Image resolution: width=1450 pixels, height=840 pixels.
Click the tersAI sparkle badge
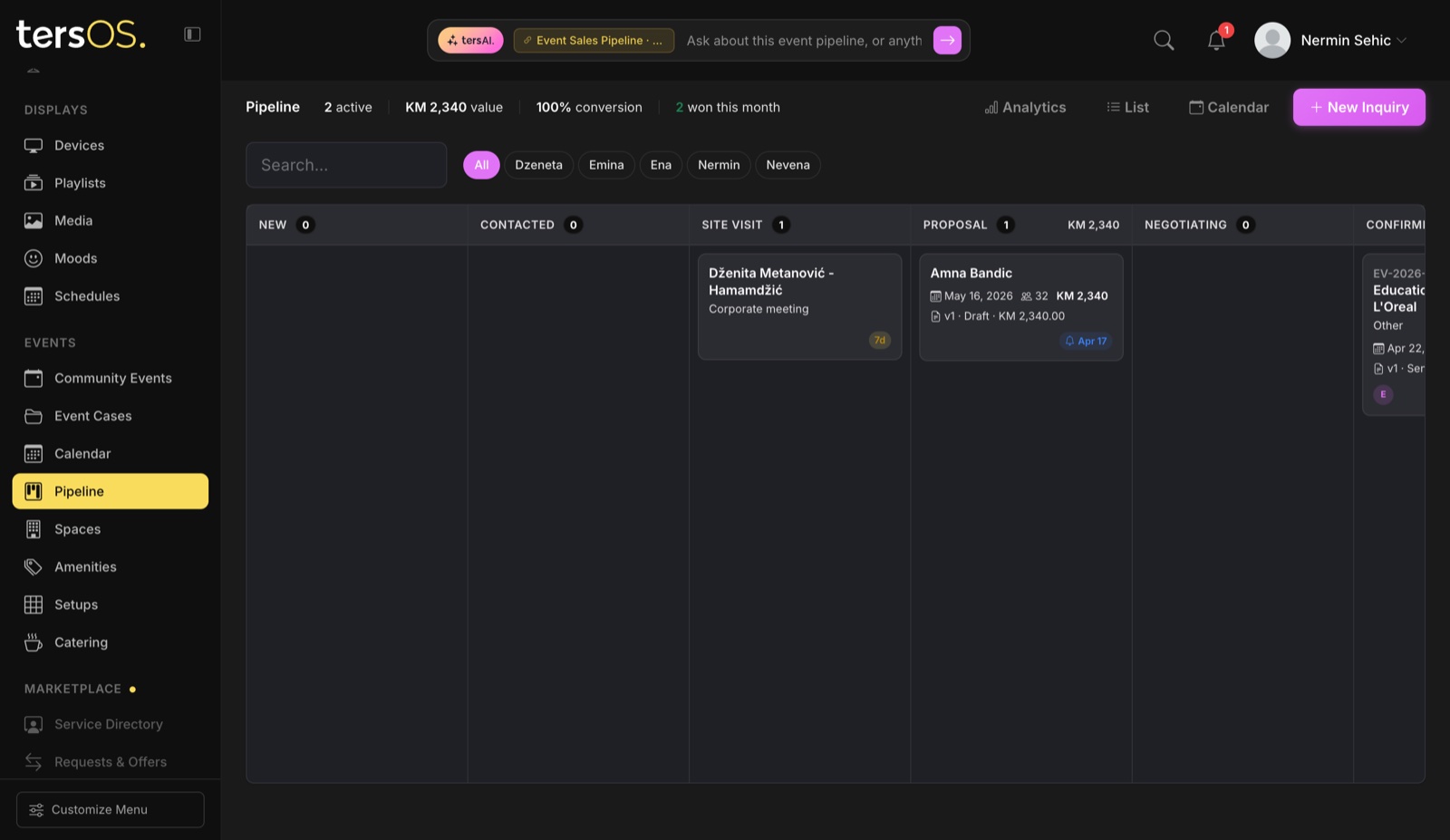pos(470,40)
